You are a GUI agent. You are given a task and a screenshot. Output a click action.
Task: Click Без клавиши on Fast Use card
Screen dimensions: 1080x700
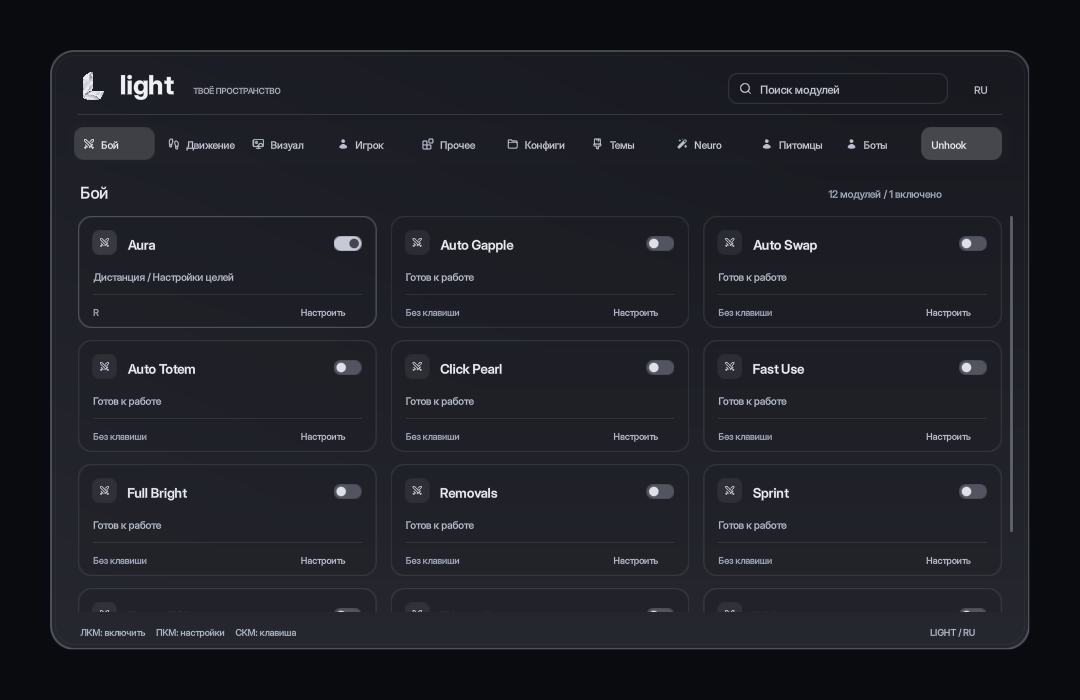745,437
